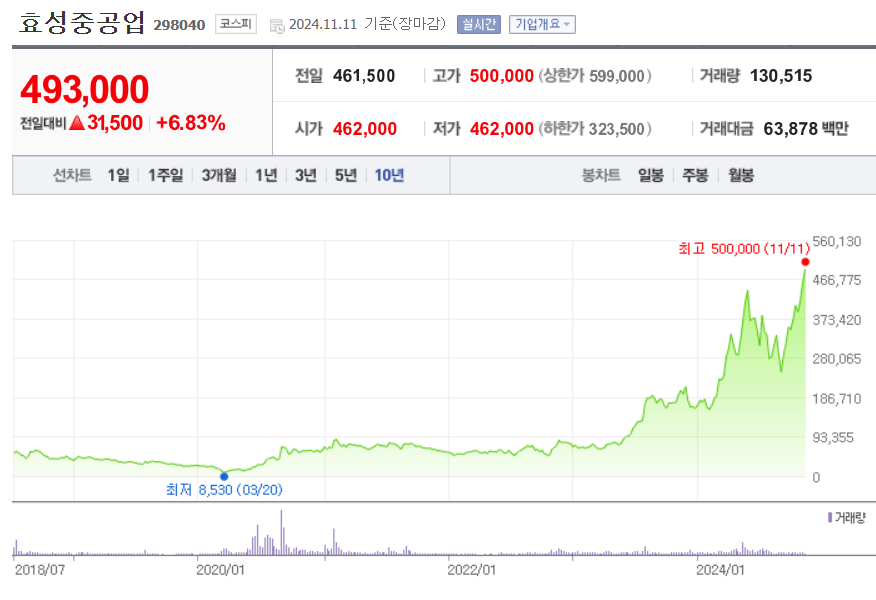
Task: Click the 최저 8,530 (03/20) label
Action: tap(225, 490)
